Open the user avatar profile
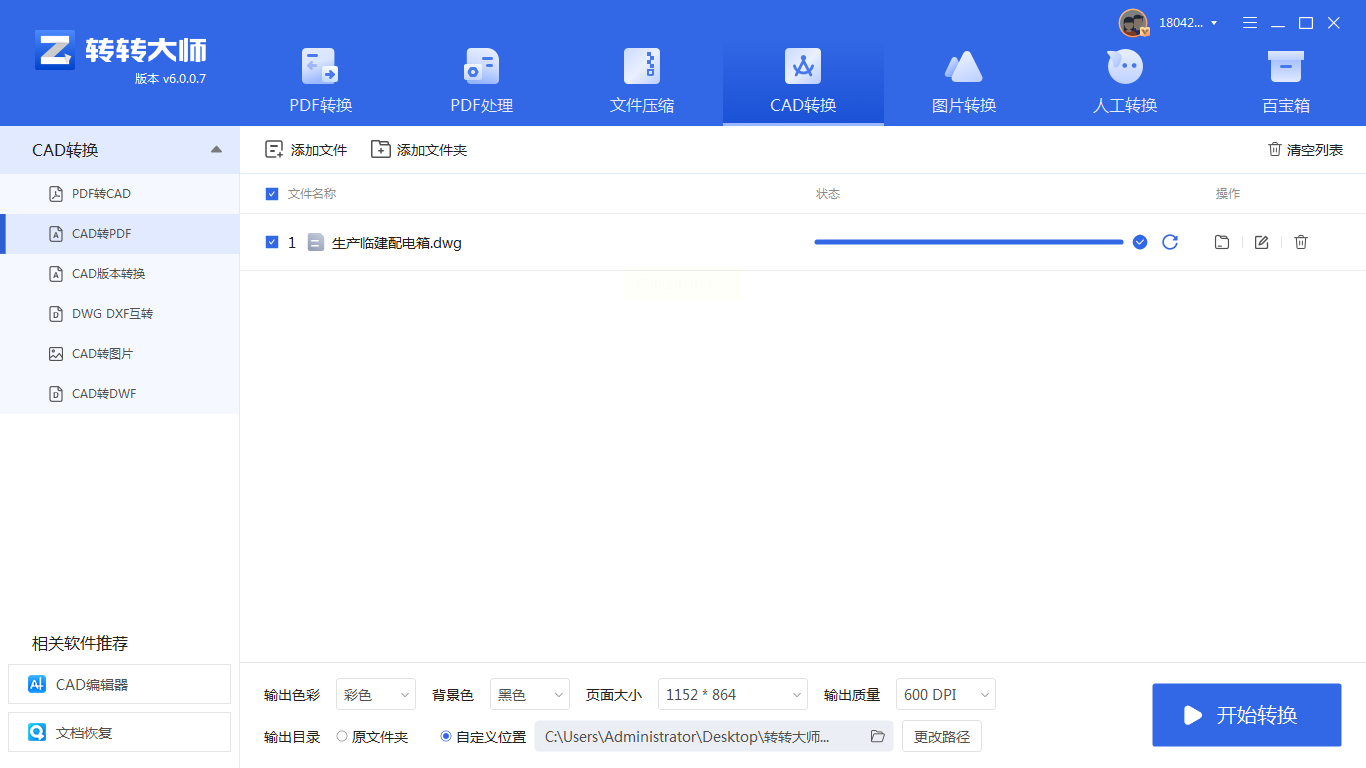Screen dimensions: 1366x768 coord(1133,23)
